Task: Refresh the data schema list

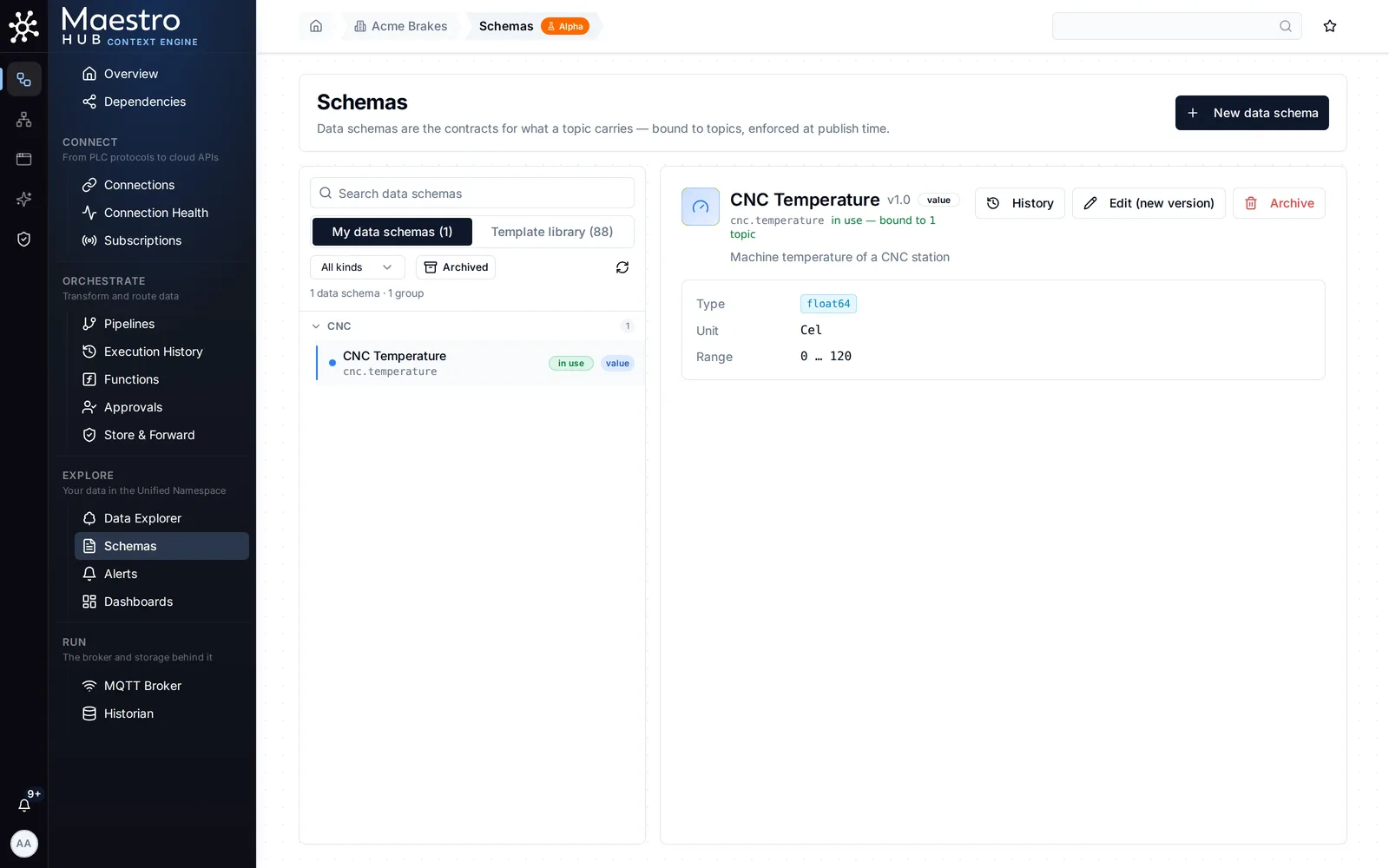Action: point(622,267)
